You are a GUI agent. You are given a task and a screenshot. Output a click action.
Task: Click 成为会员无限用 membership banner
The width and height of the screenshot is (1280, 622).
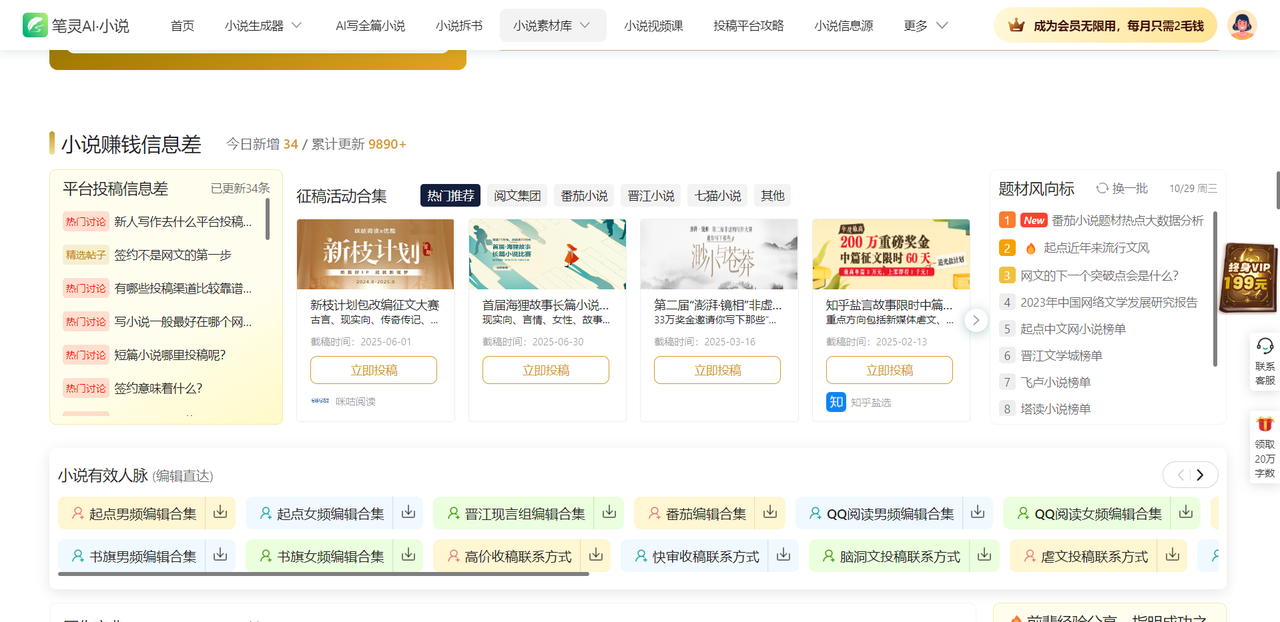pyautogui.click(x=1105, y=25)
